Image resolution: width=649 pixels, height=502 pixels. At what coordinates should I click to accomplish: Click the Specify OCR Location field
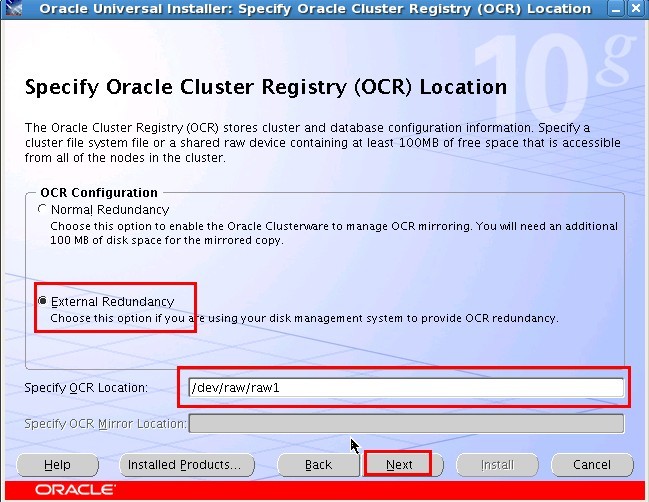pyautogui.click(x=406, y=388)
